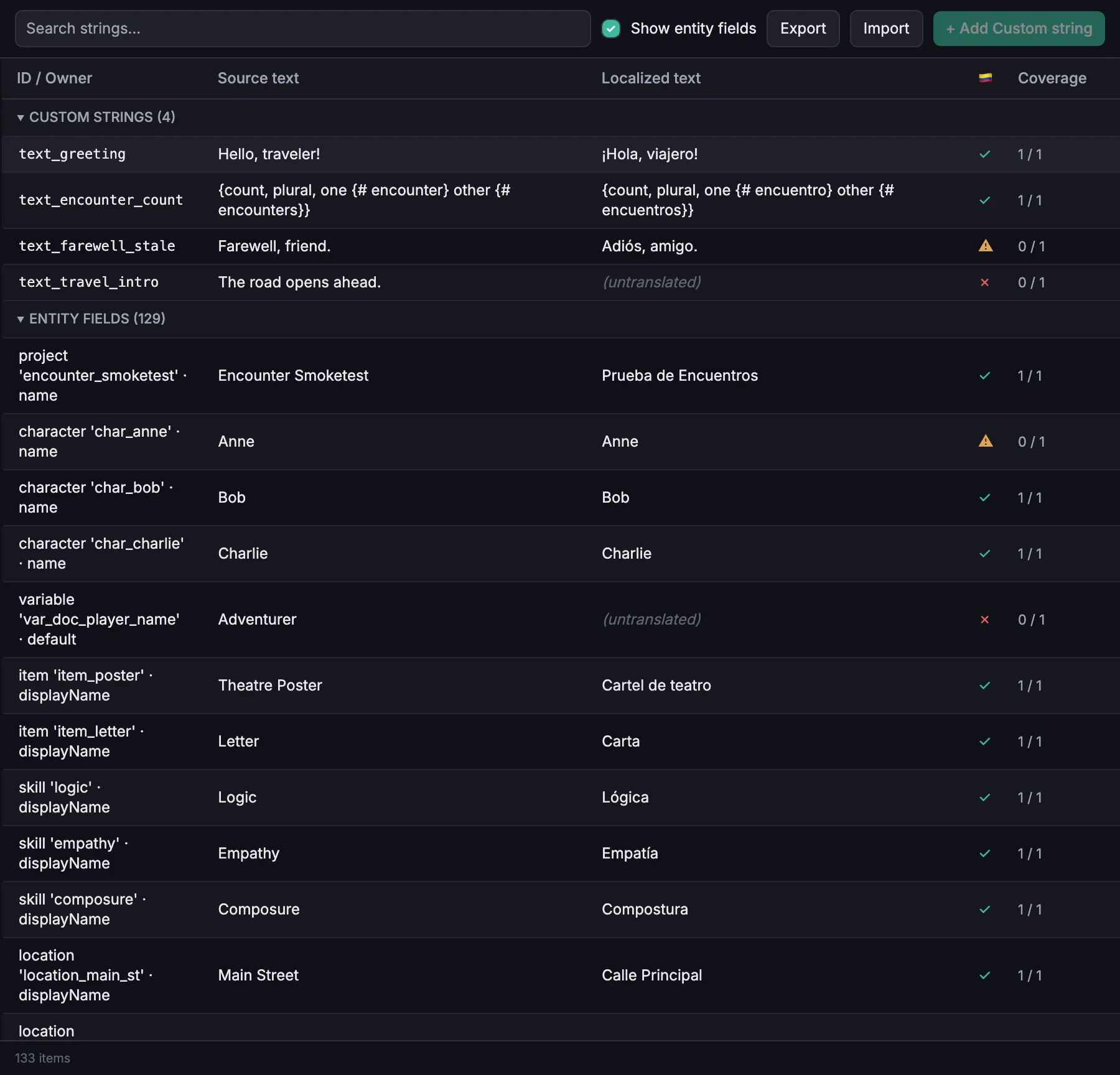Screen dimensions: 1120x1075
Task: Click the Coverage column header
Action: (x=1052, y=78)
